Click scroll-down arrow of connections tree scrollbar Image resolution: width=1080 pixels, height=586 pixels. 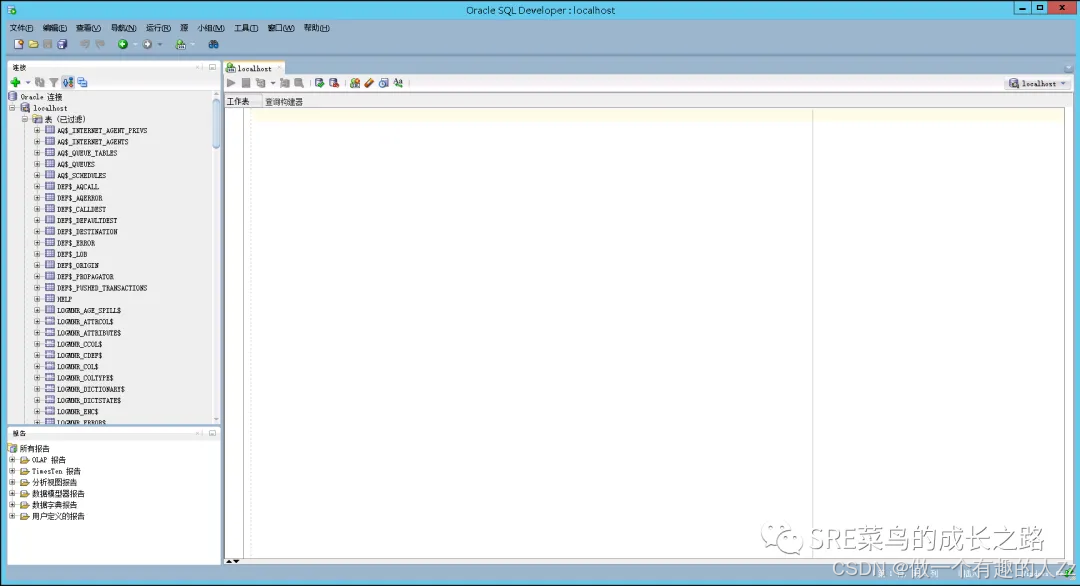coord(216,419)
